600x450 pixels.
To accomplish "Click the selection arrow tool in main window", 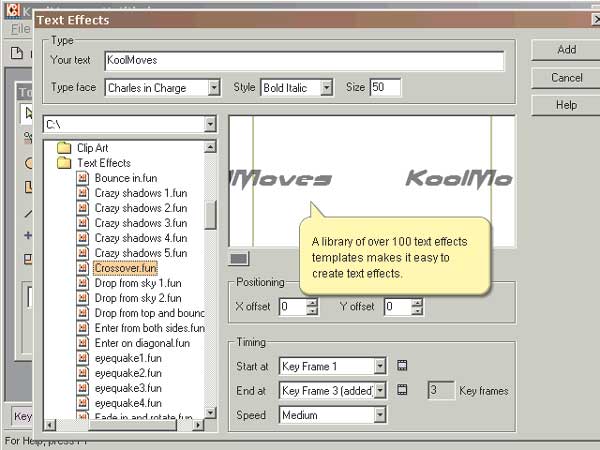I will click(28, 113).
